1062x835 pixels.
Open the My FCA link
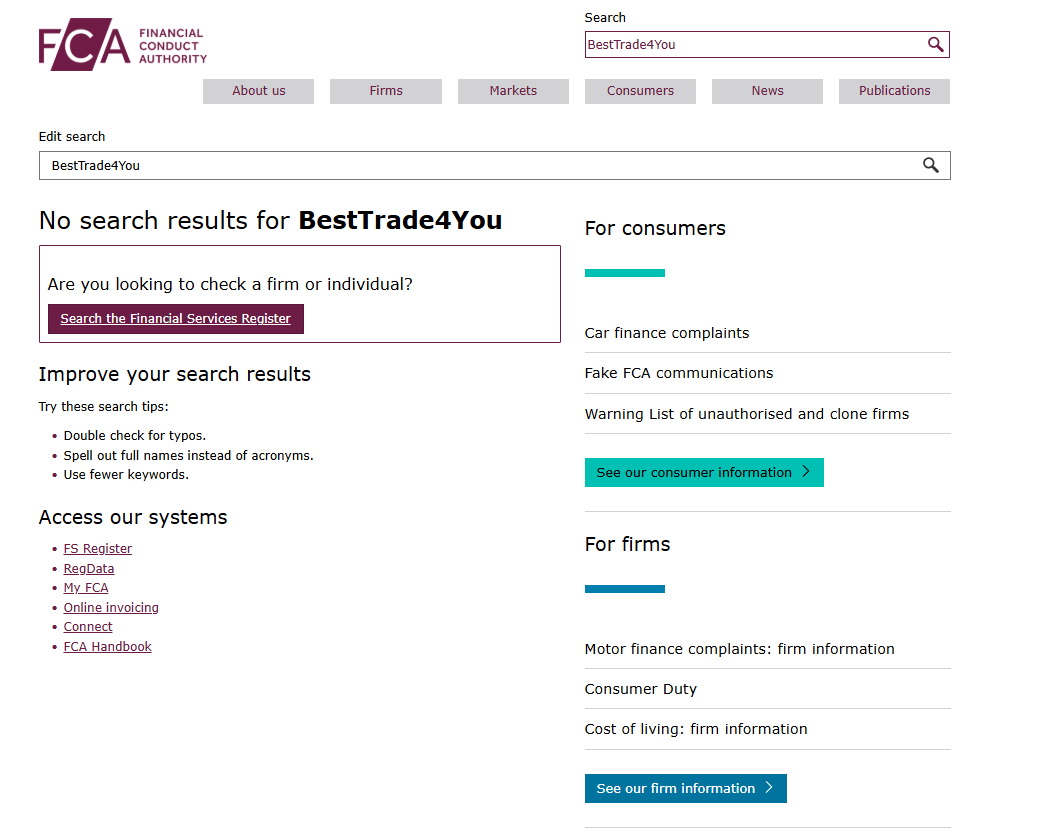pos(86,588)
